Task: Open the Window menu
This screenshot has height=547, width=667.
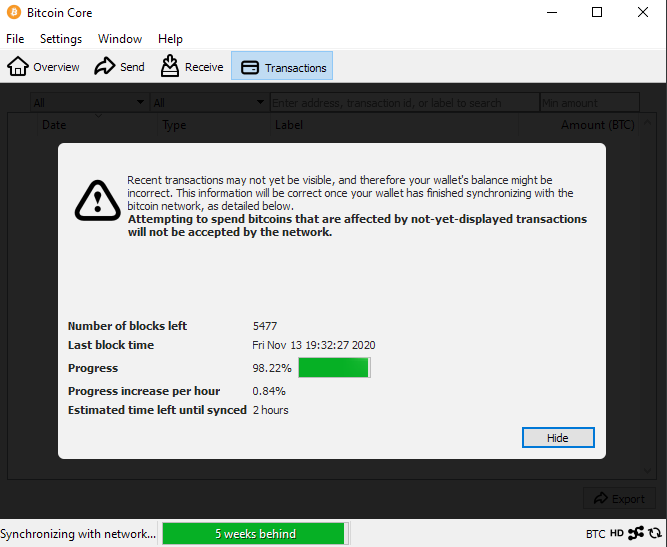Action: pos(120,39)
